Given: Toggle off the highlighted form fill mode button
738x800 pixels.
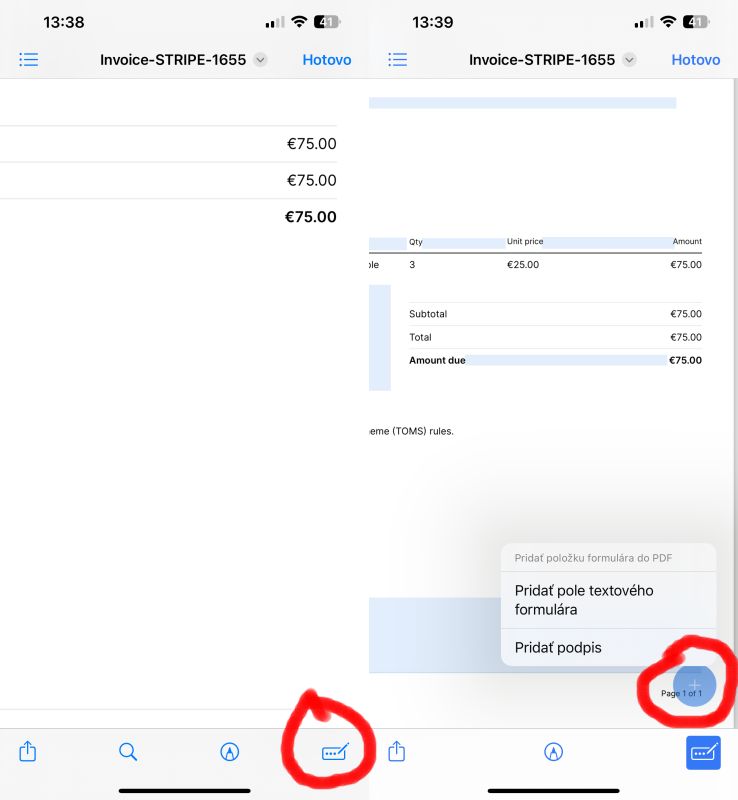Looking at the screenshot, I should [x=703, y=752].
